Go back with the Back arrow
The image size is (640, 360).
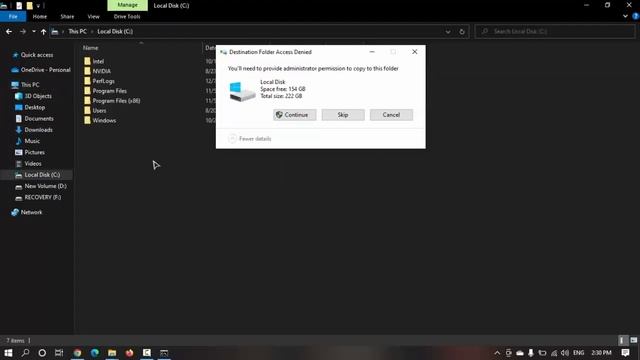tap(9, 31)
